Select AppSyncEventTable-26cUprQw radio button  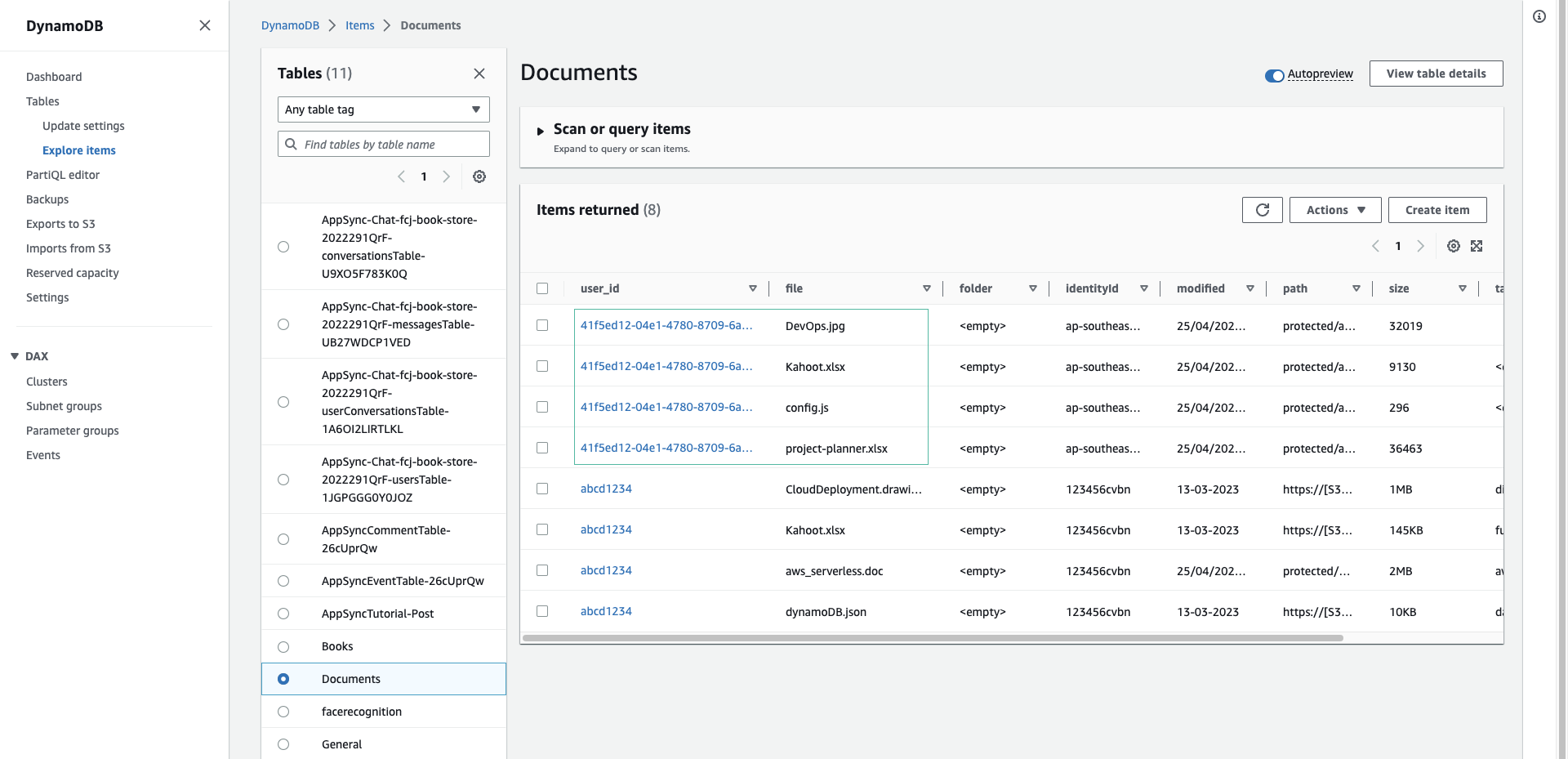pos(283,581)
